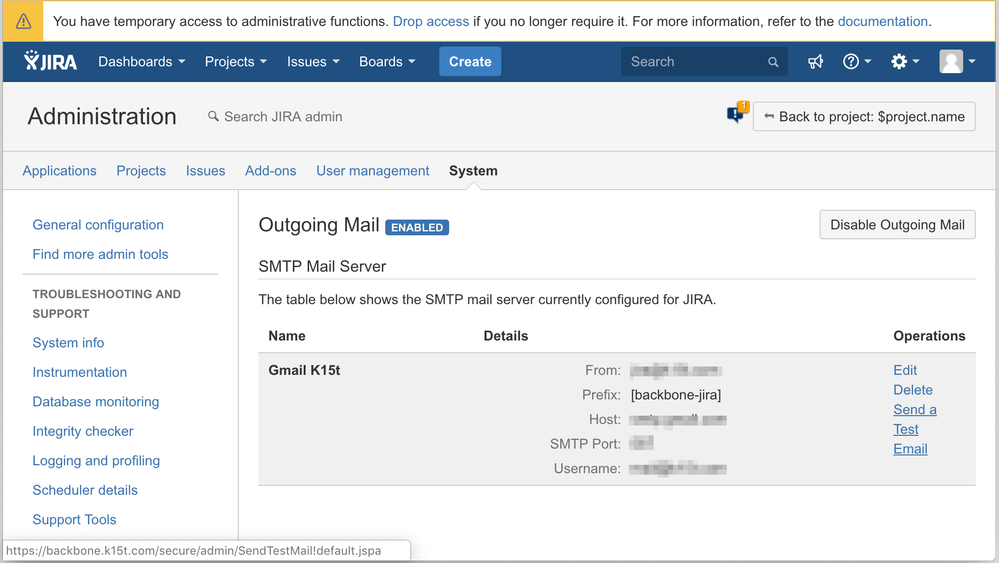This screenshot has width=999, height=563.
Task: Click the magnifier next to Search JIRA admin
Action: coord(213,116)
